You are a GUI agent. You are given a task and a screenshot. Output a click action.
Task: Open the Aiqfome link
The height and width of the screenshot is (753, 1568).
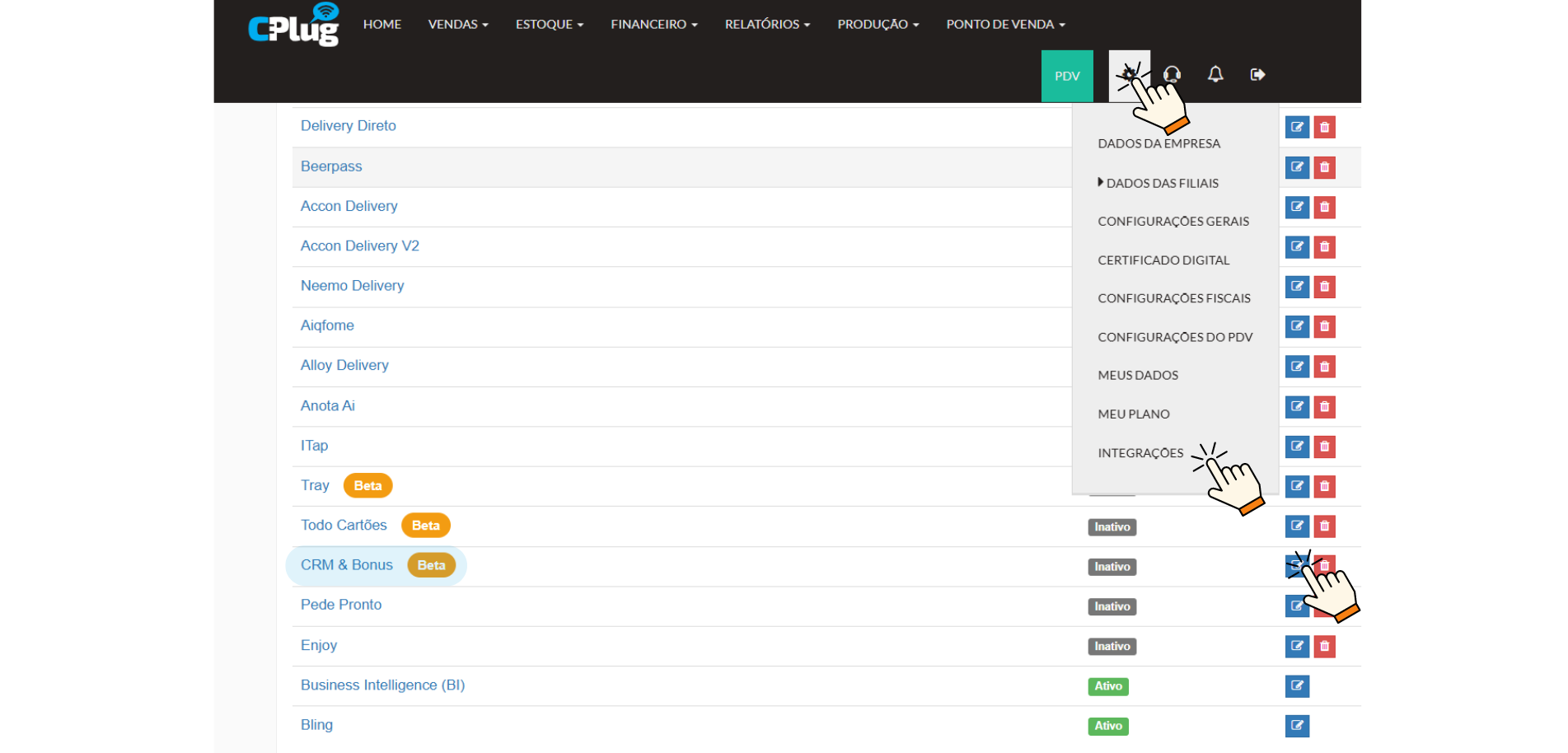(327, 325)
